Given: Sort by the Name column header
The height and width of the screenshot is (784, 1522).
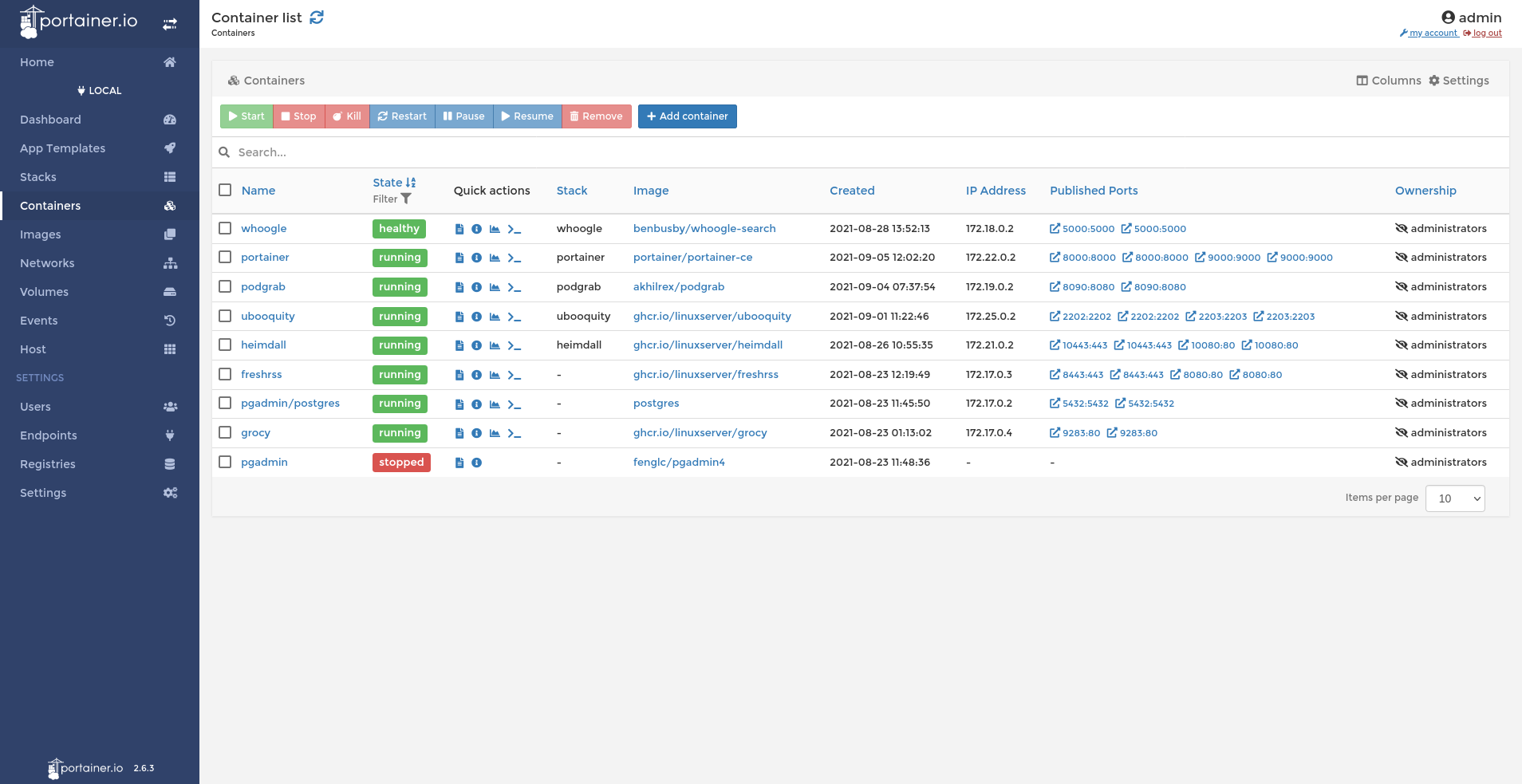Looking at the screenshot, I should pos(258,191).
